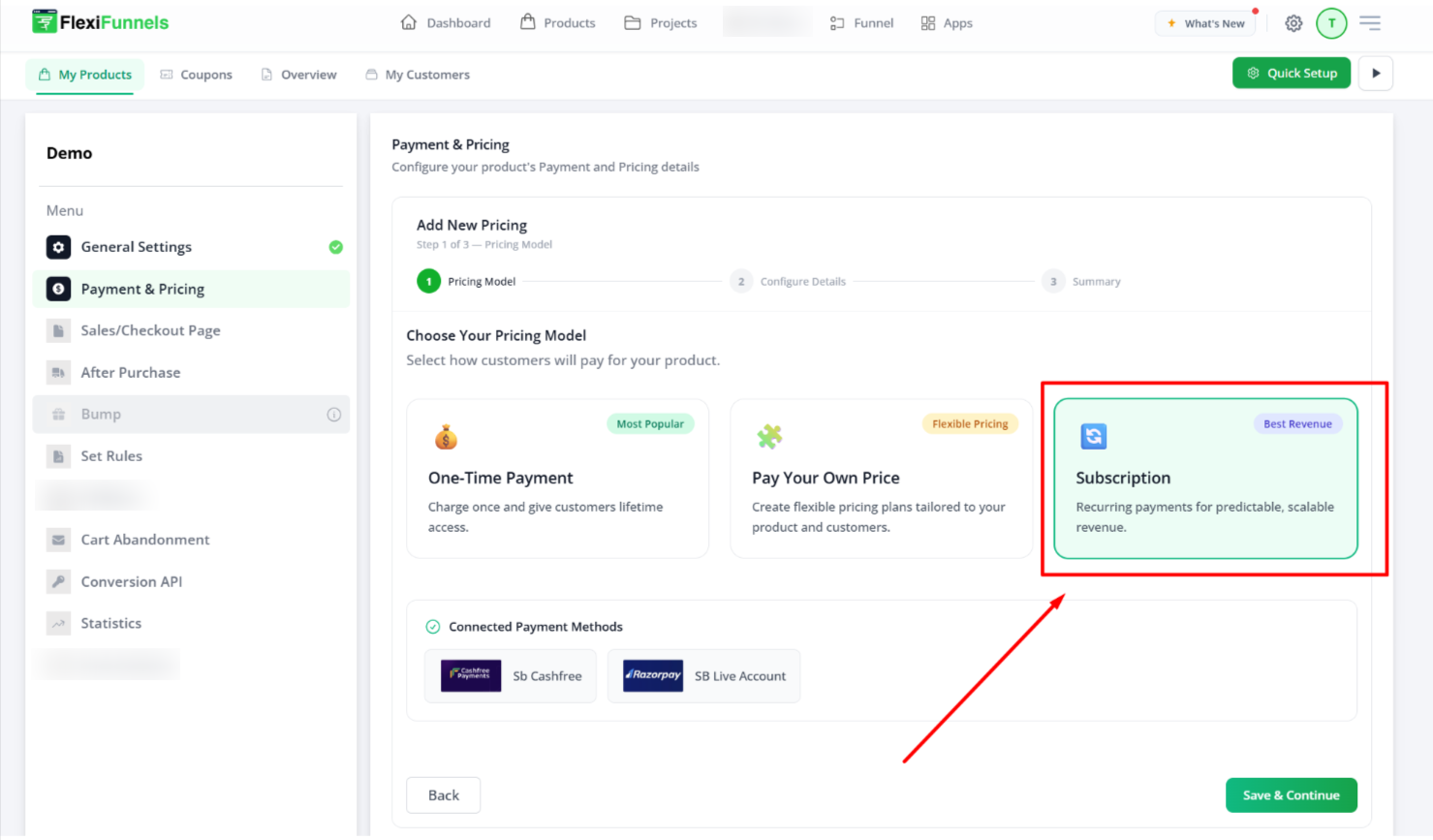Screen dimensions: 1433x840
Task: Click the What's New button
Action: tap(1206, 23)
